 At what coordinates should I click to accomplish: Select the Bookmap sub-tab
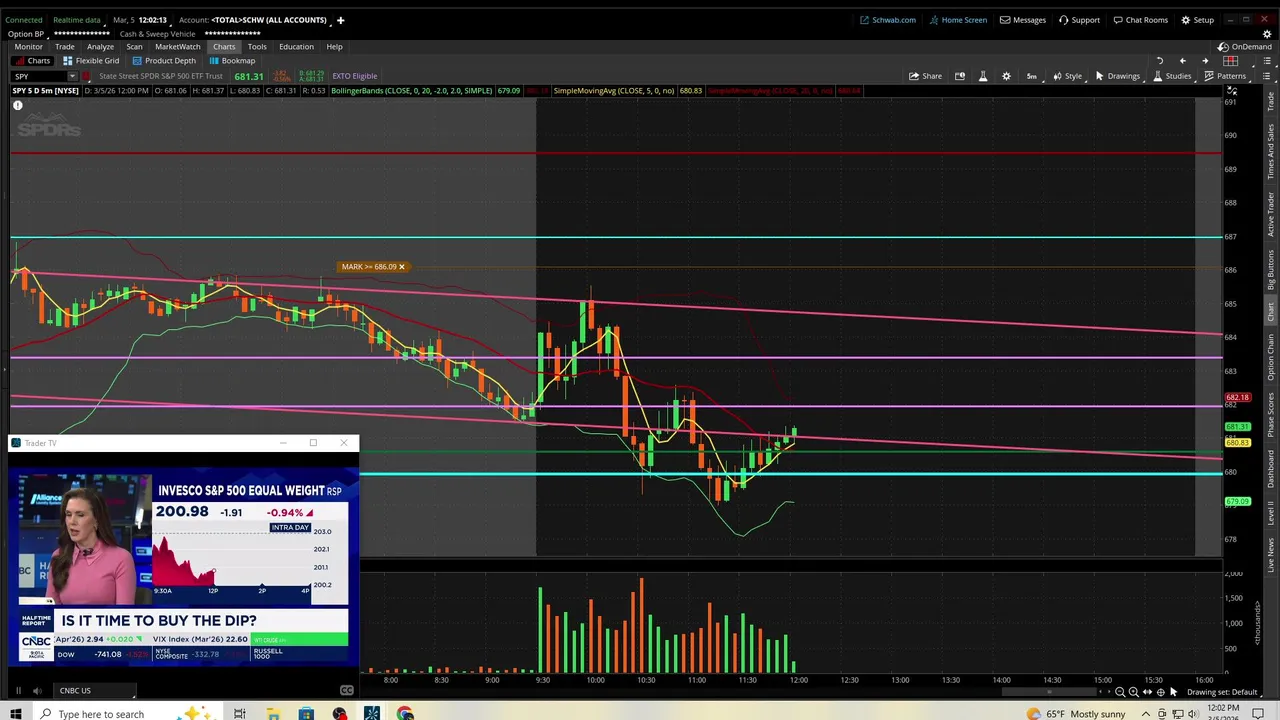pos(232,61)
